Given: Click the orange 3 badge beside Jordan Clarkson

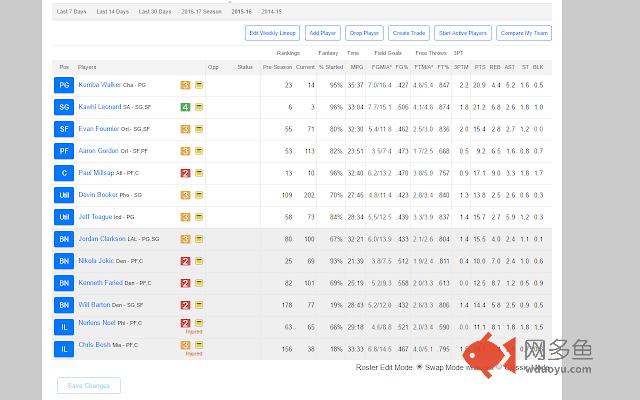Looking at the screenshot, I should click(x=185, y=239).
